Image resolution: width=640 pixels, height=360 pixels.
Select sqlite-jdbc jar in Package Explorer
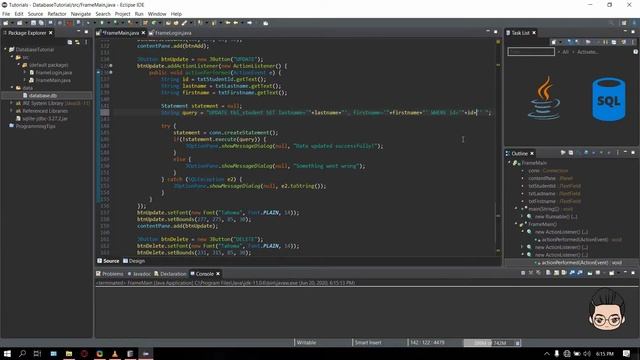click(x=45, y=119)
